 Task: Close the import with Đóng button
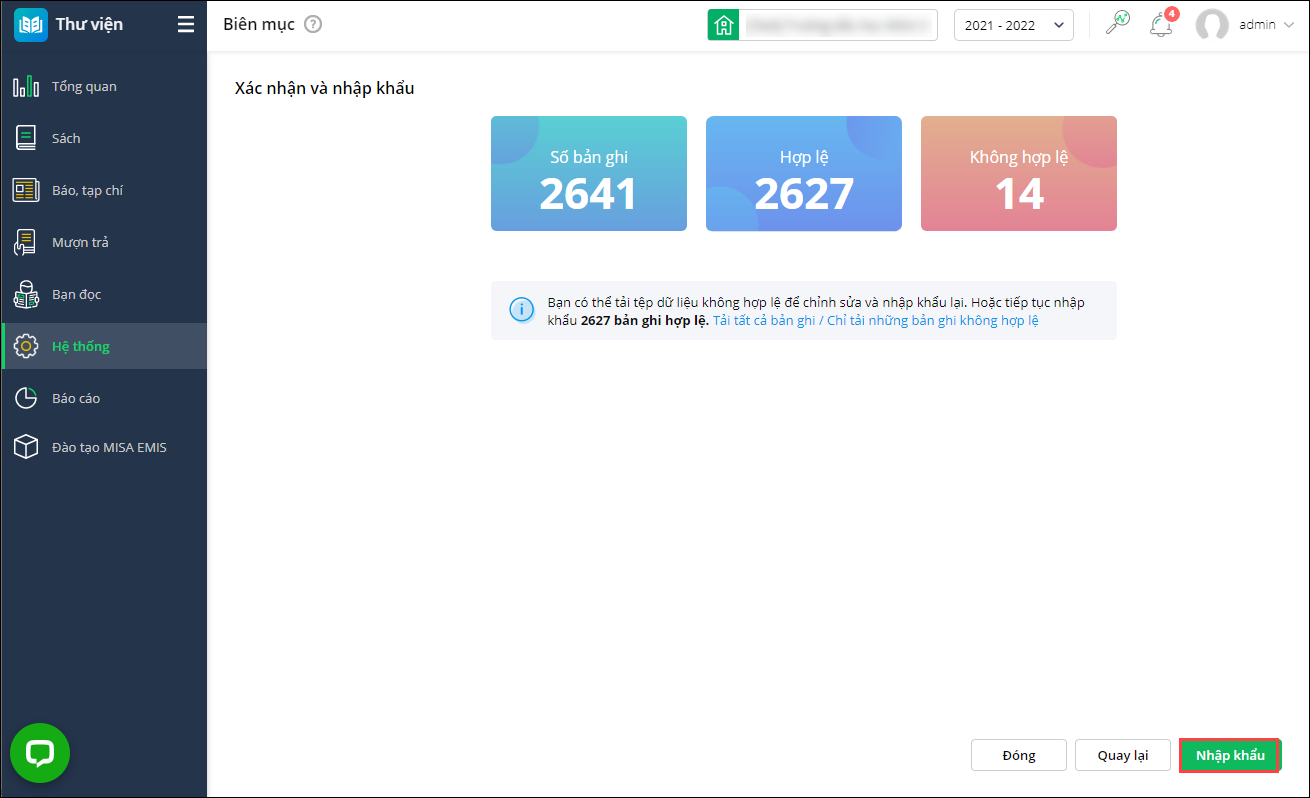tap(1019, 755)
